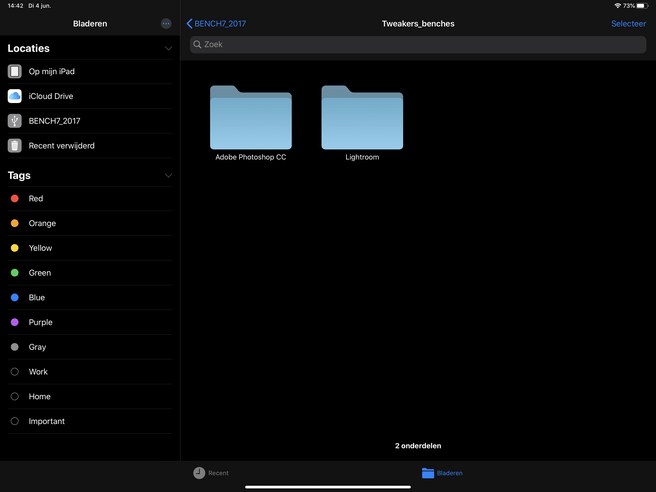This screenshot has height=492, width=656.
Task: Filter by the Orange tag label
Action: click(42, 223)
